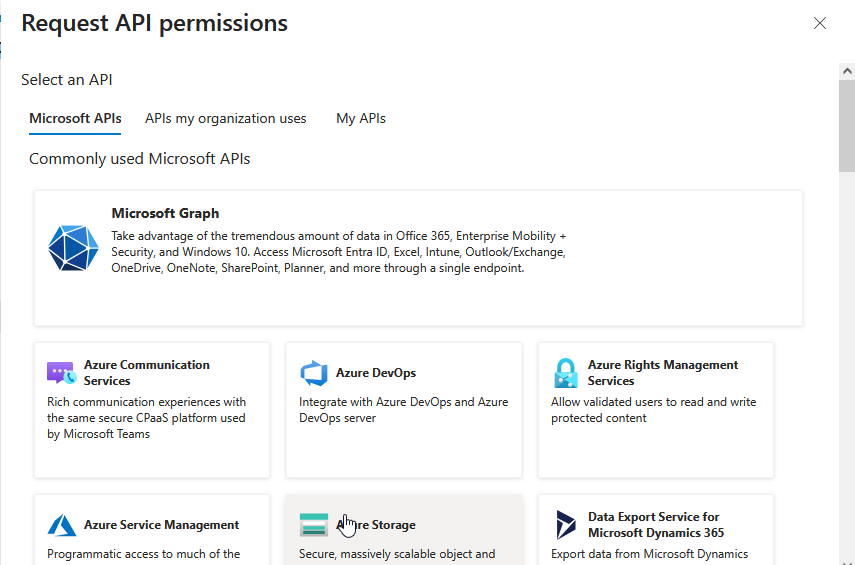
Task: Click the Azure Rights Management padlock icon
Action: point(566,373)
